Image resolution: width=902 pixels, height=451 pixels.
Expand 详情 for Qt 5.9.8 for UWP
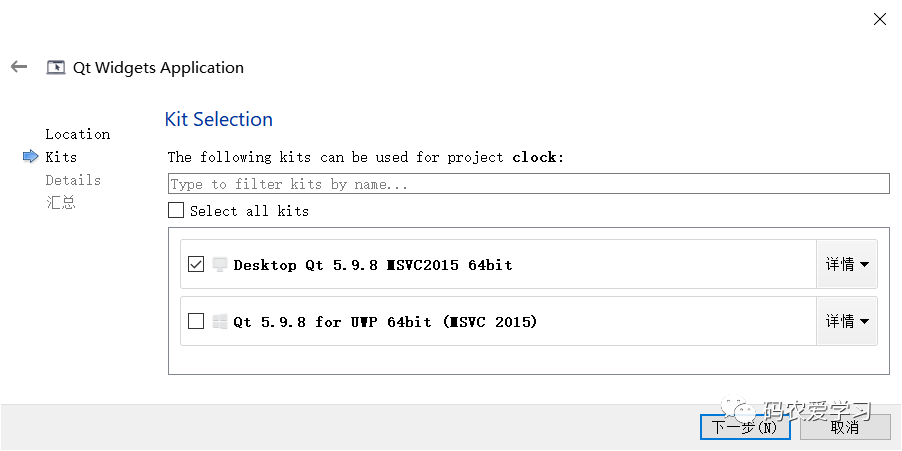coord(847,321)
